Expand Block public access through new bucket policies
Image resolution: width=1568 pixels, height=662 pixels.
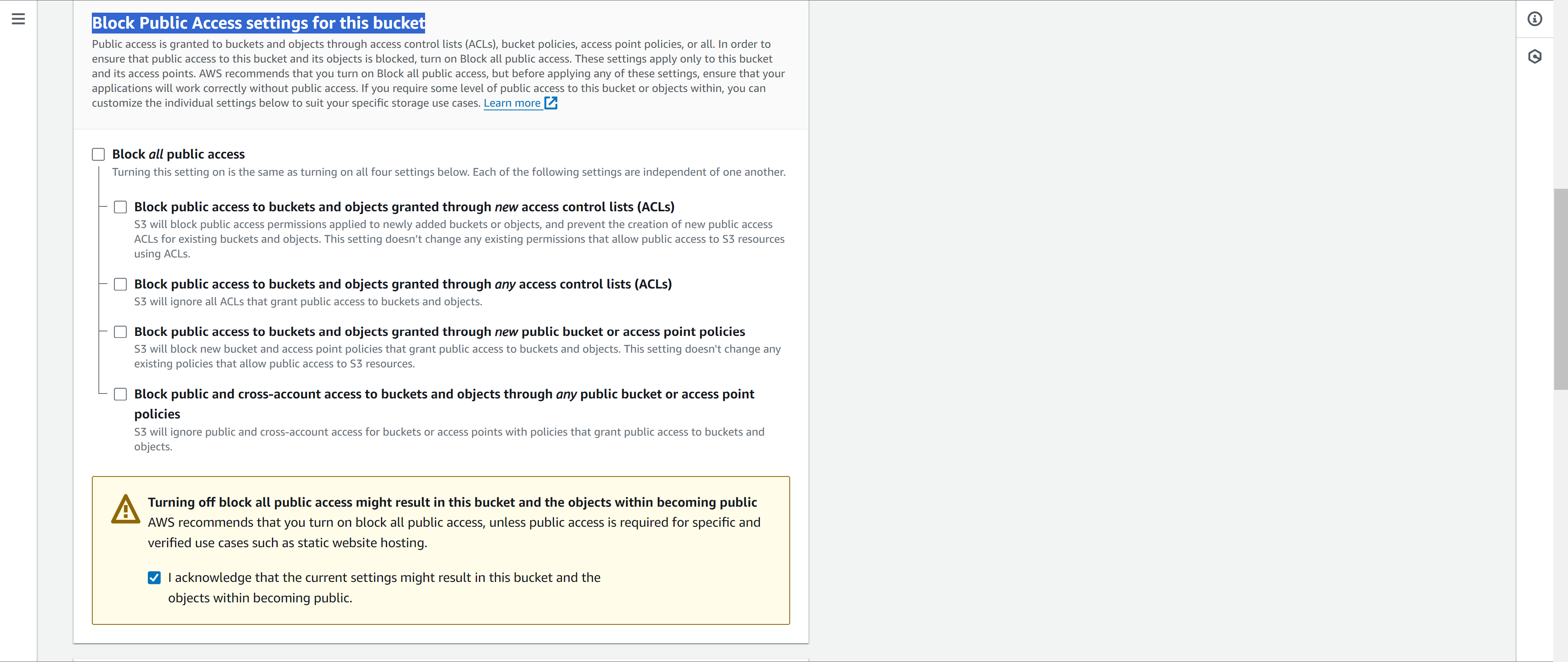click(121, 331)
